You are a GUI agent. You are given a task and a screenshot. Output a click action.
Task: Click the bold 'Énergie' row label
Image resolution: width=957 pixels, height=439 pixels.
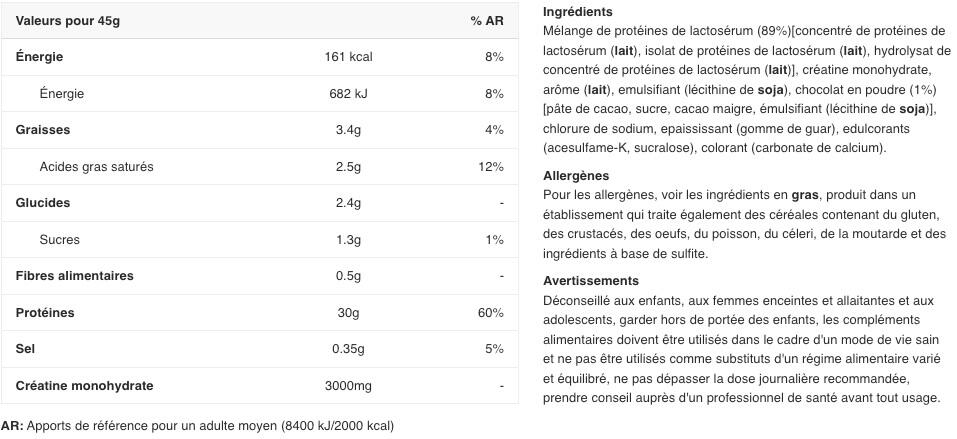point(39,57)
